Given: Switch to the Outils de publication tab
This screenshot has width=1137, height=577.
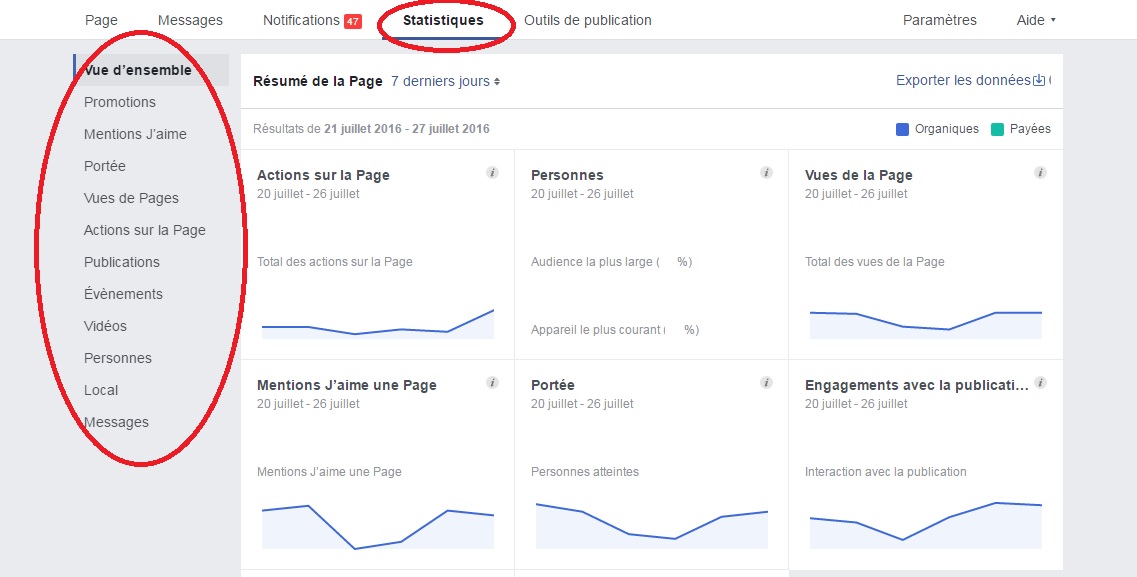Looking at the screenshot, I should 588,19.
